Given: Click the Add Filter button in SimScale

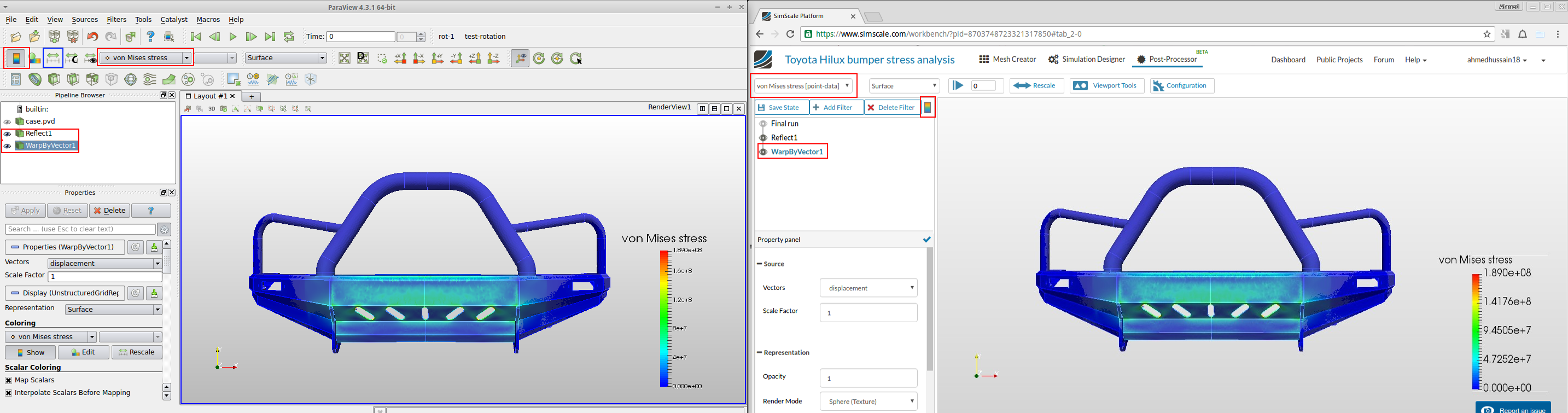Looking at the screenshot, I should point(836,108).
